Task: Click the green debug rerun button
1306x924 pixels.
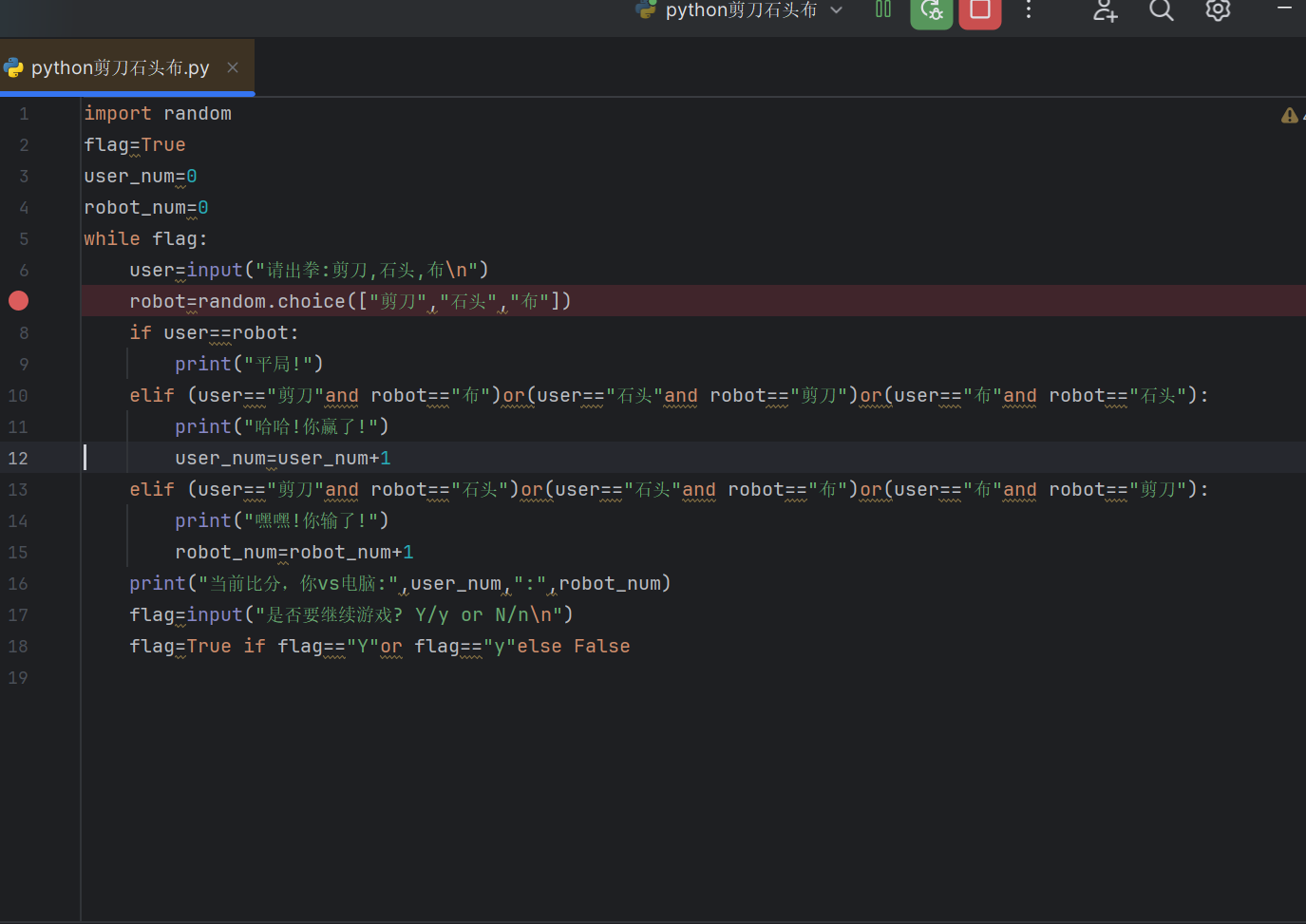Action: (931, 11)
